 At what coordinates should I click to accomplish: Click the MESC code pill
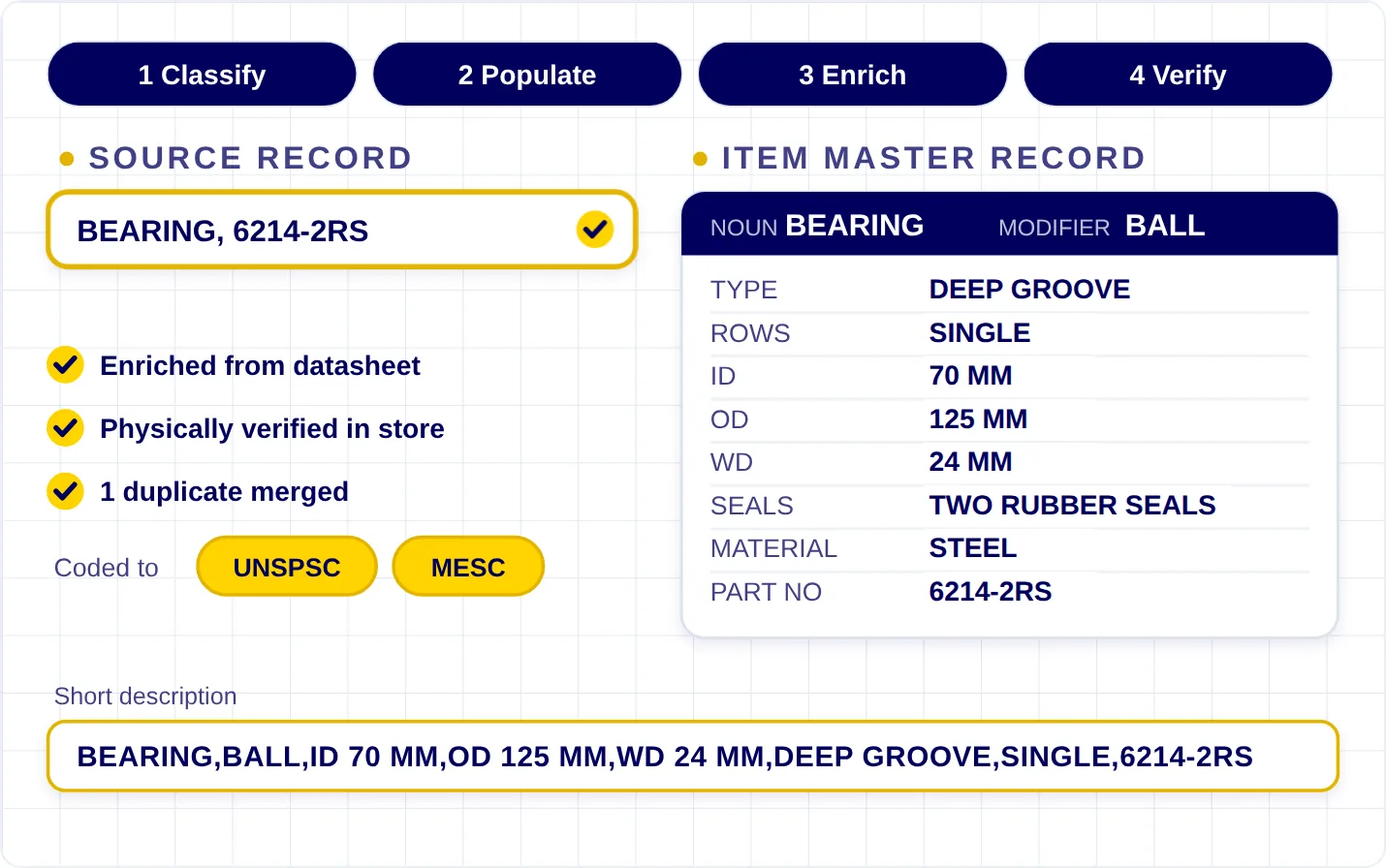tap(468, 567)
